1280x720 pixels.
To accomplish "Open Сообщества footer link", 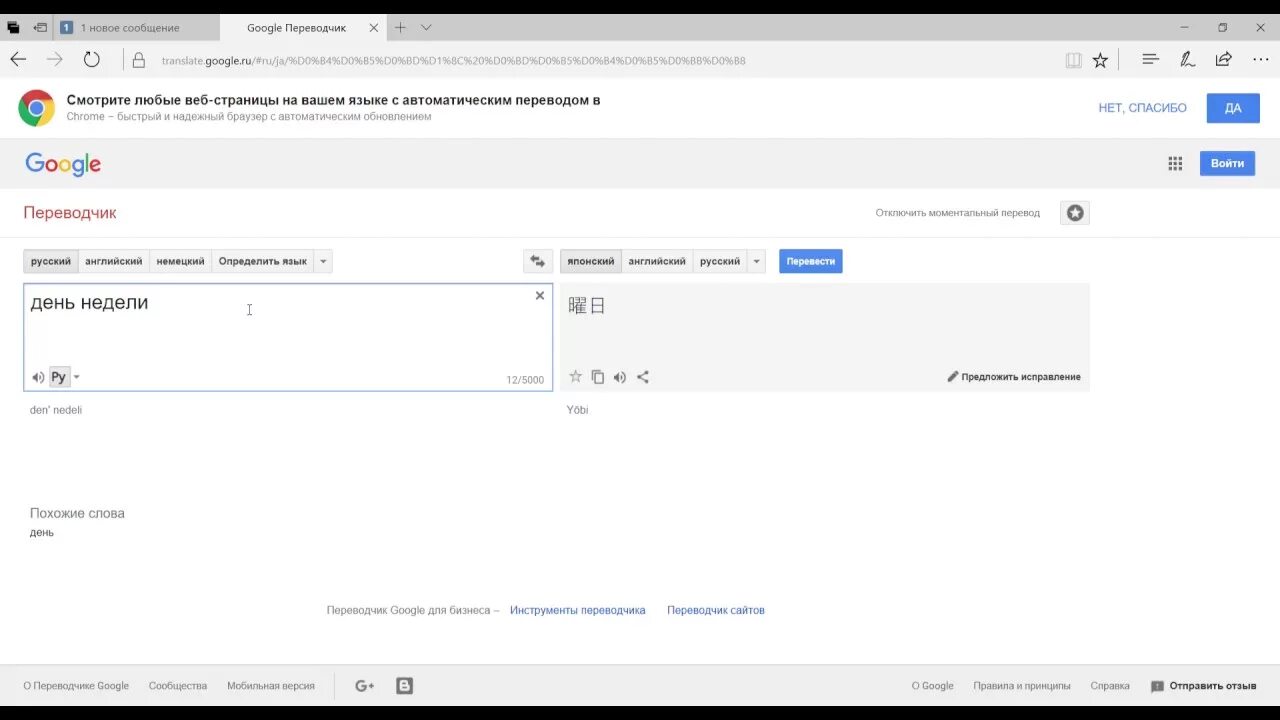I will (178, 686).
